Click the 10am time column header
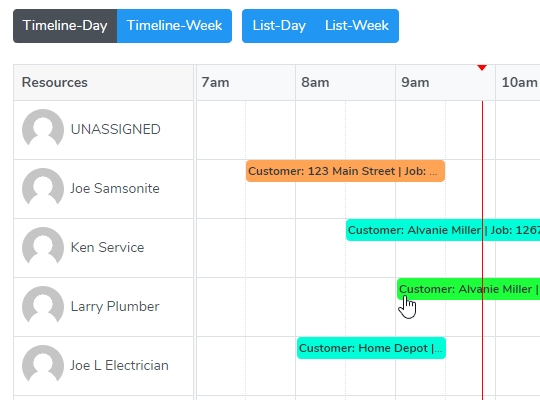This screenshot has height=400, width=540. [518, 83]
